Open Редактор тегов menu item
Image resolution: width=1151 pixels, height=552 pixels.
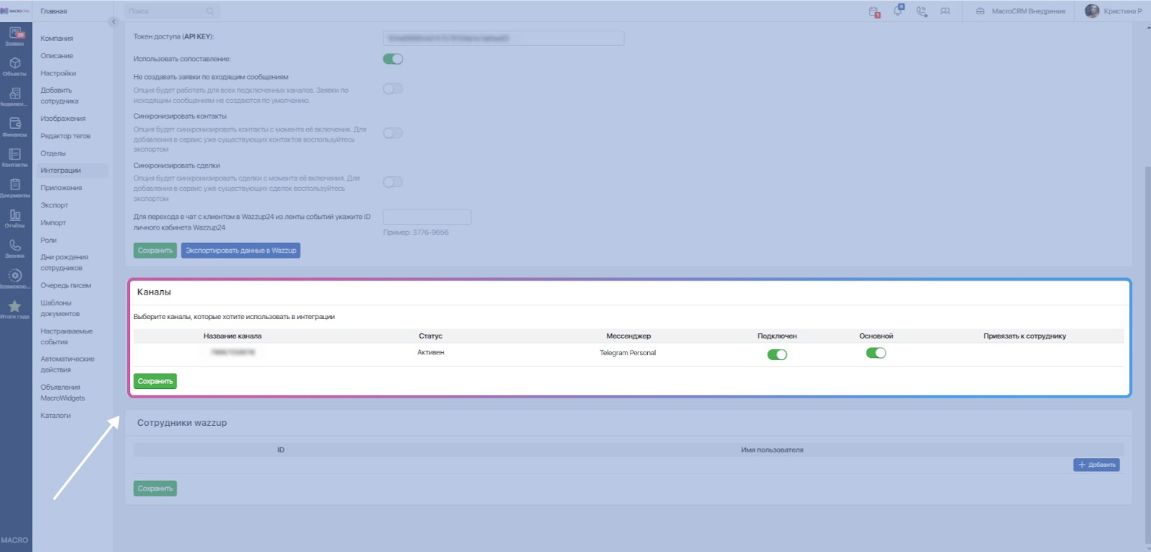pos(67,135)
